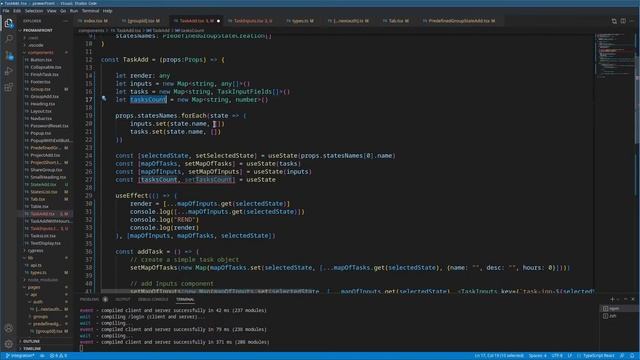Open Button.tsx in the file tree
Image resolution: width=640 pixels, height=360 pixels.
41,60
